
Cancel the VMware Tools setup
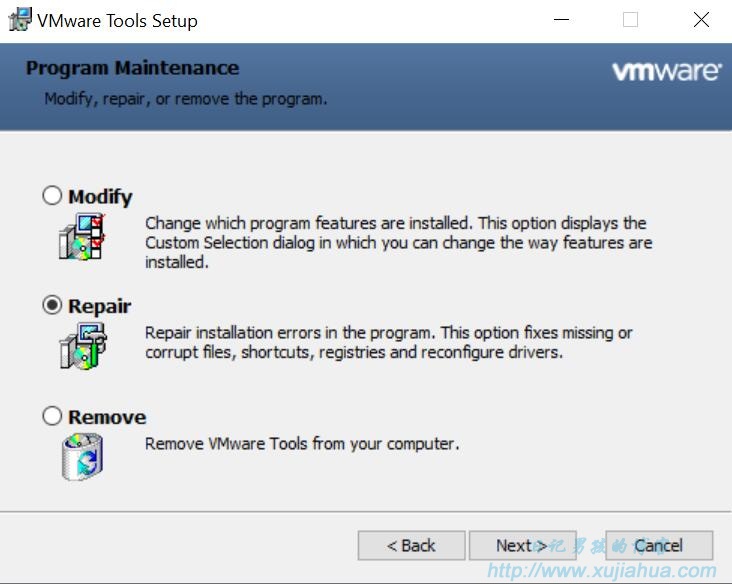click(x=659, y=545)
